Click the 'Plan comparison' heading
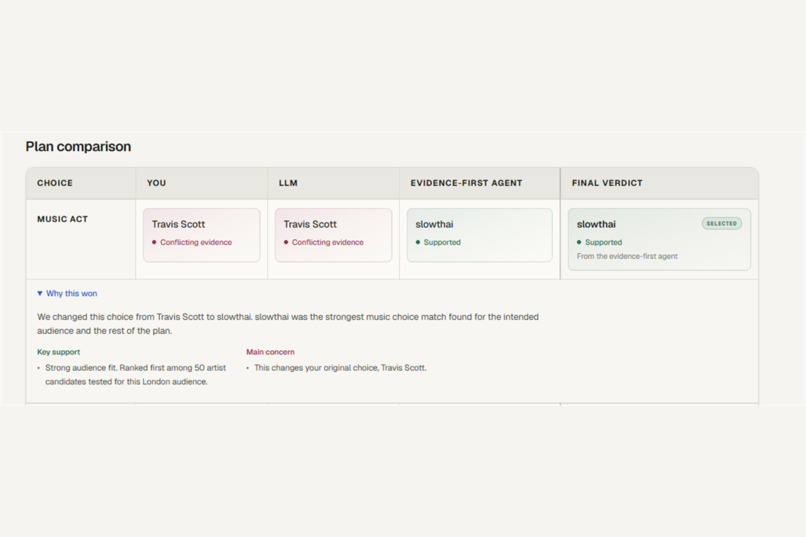Viewport: 806px width, 537px height. coord(78,146)
